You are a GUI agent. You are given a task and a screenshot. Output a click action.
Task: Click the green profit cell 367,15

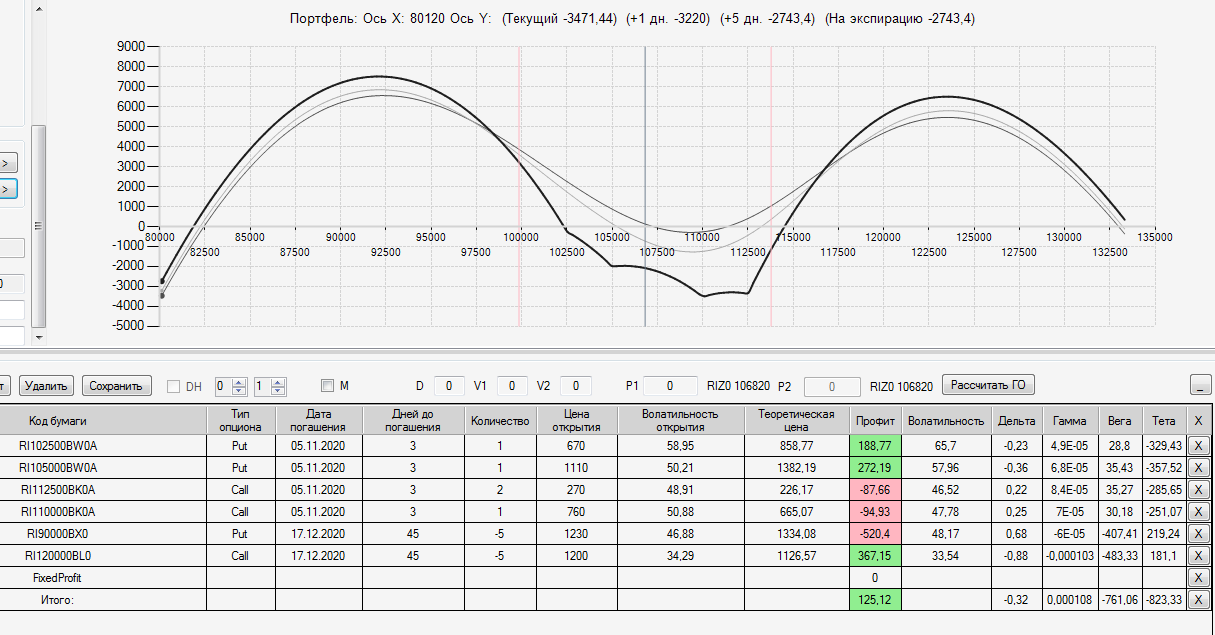(875, 556)
